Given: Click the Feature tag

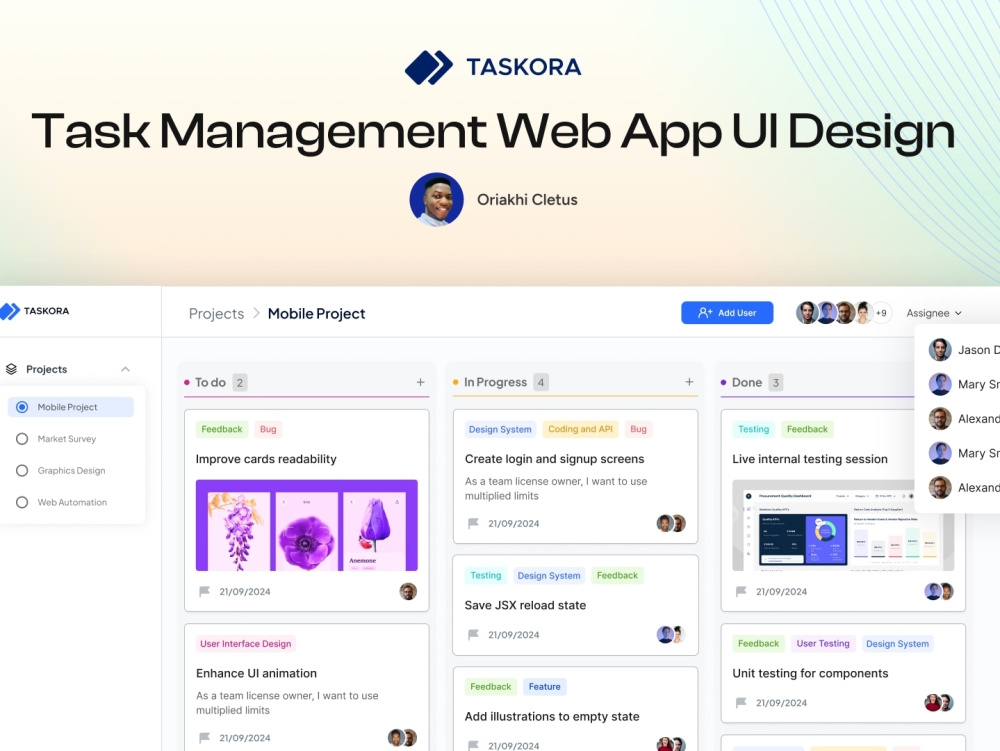Looking at the screenshot, I should (545, 687).
